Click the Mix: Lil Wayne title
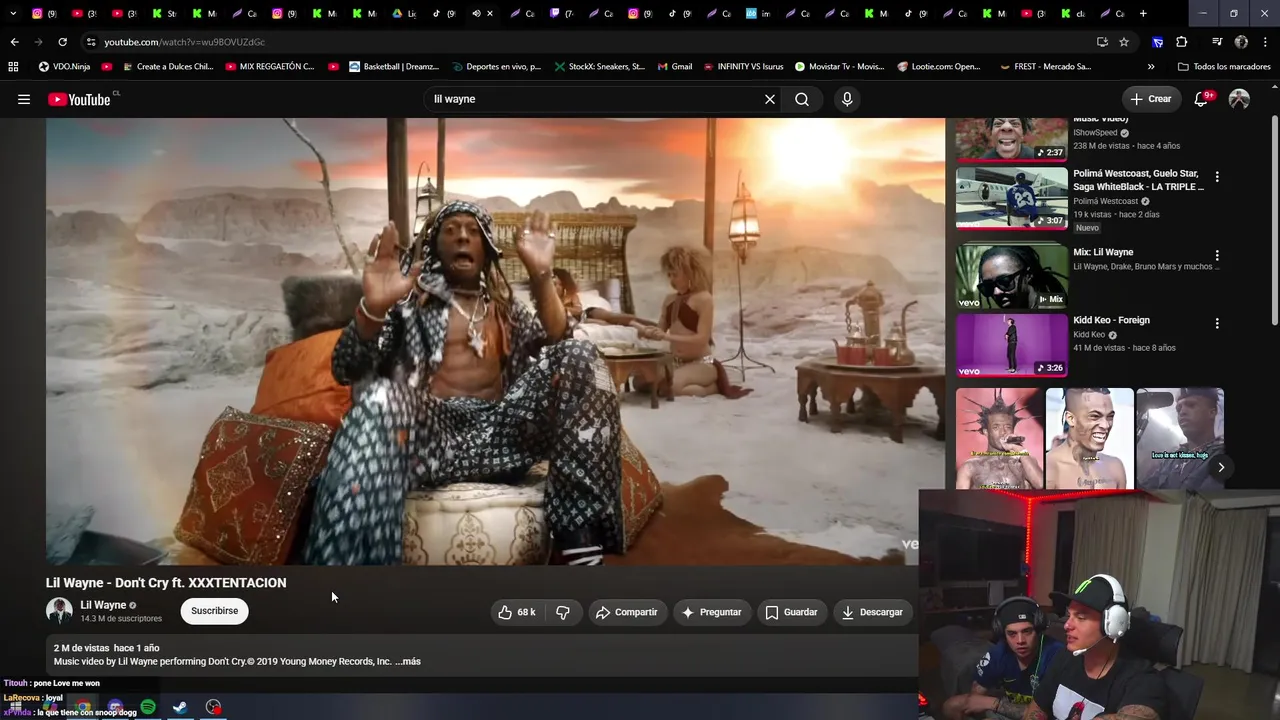1280x720 pixels. [1103, 252]
